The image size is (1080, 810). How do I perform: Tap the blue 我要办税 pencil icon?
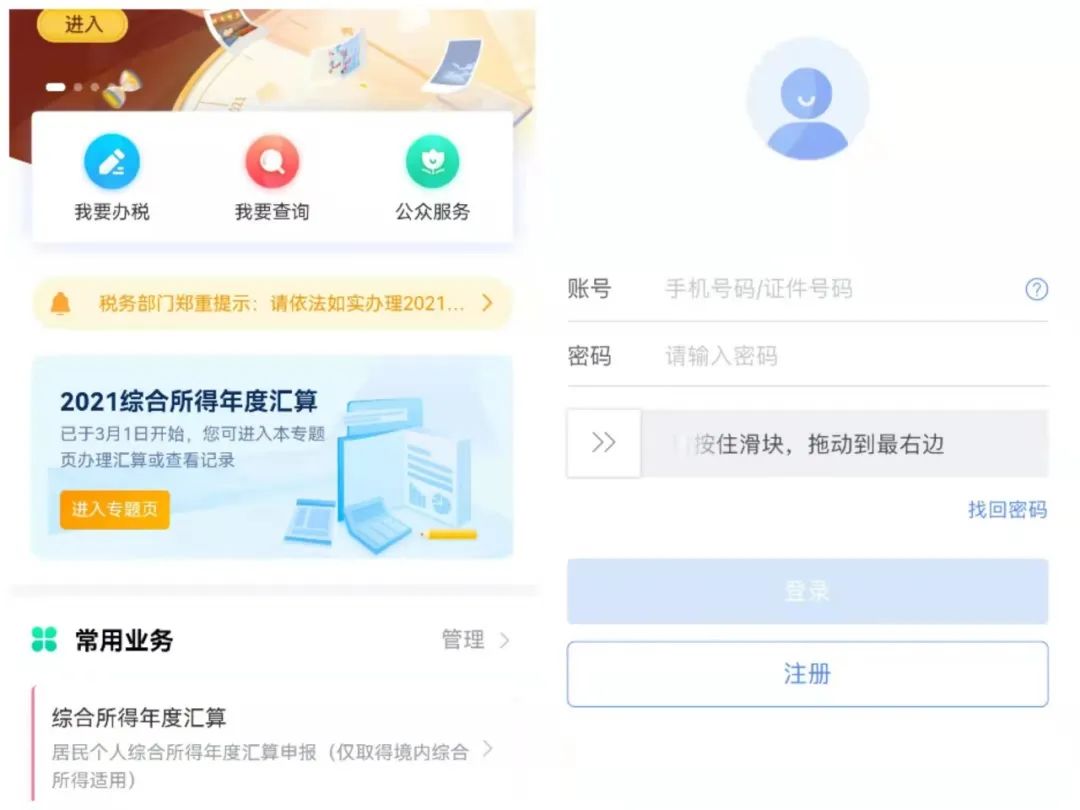(112, 162)
